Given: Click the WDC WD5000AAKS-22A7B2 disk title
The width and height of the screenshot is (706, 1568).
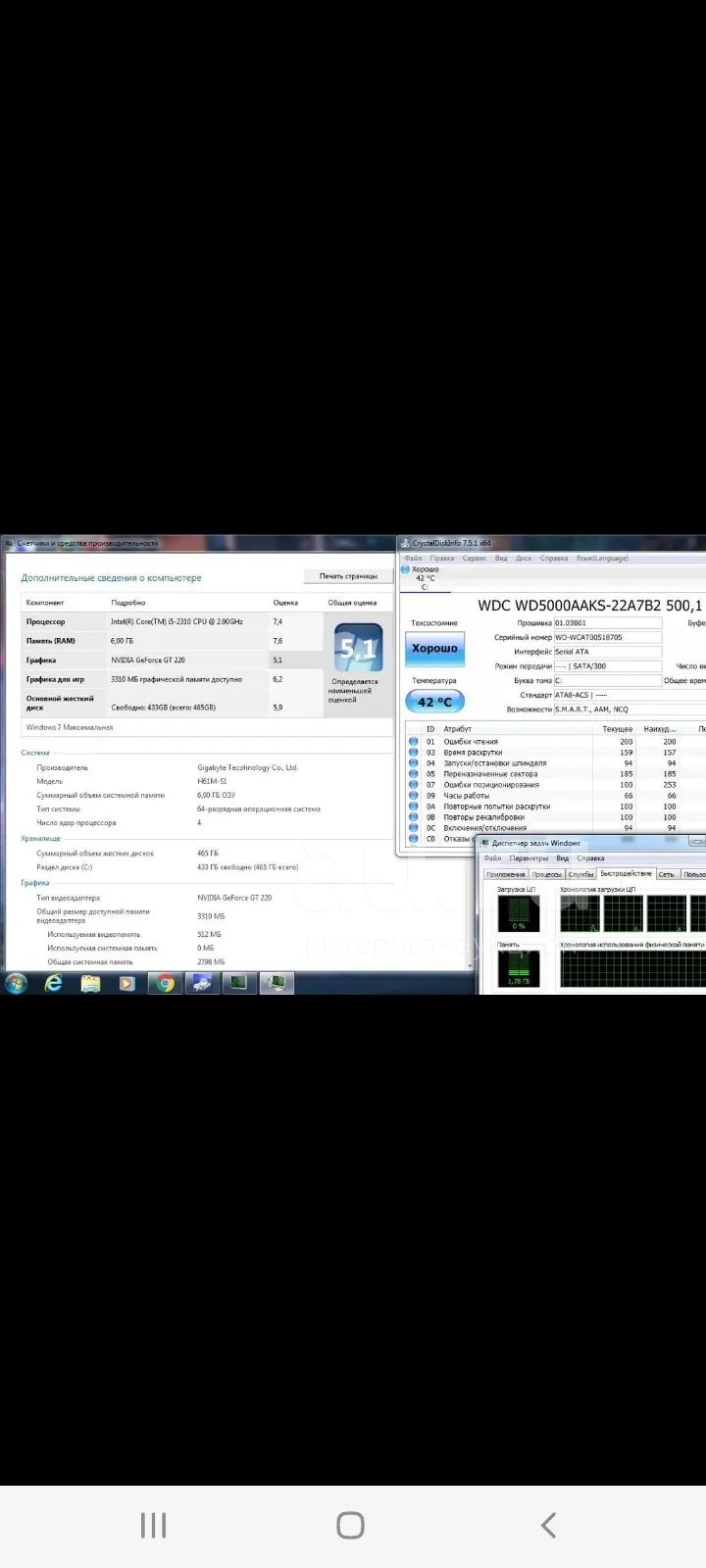Looking at the screenshot, I should click(591, 606).
